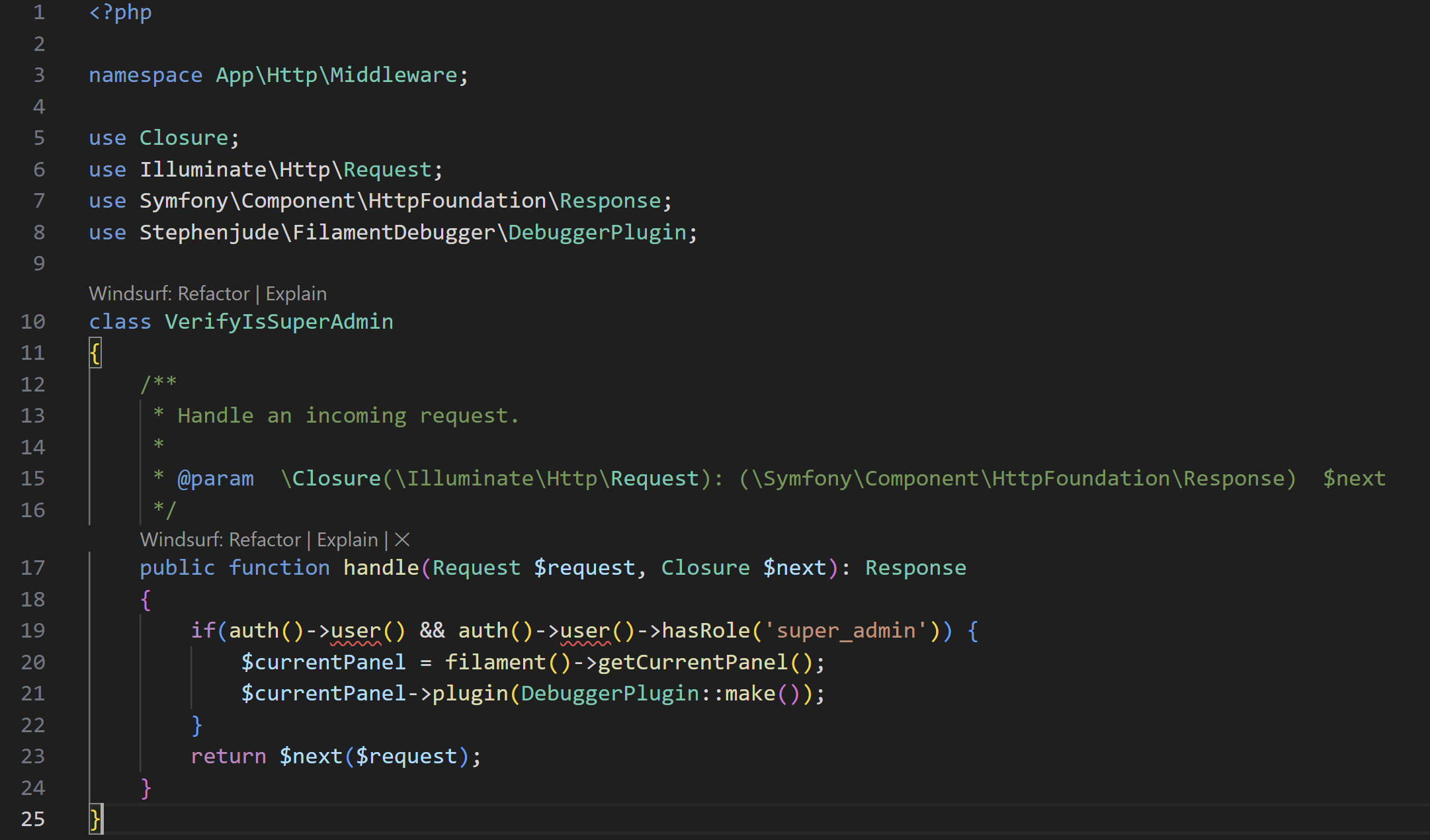Click Explain code lens above class VerifyIsSuperAdmin
Viewport: 1430px width, 840px height.
coord(296,294)
